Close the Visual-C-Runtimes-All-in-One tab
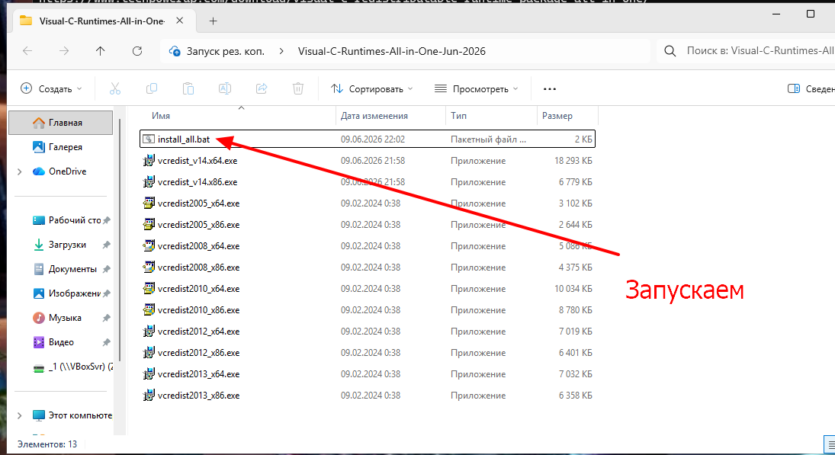 (x=179, y=21)
